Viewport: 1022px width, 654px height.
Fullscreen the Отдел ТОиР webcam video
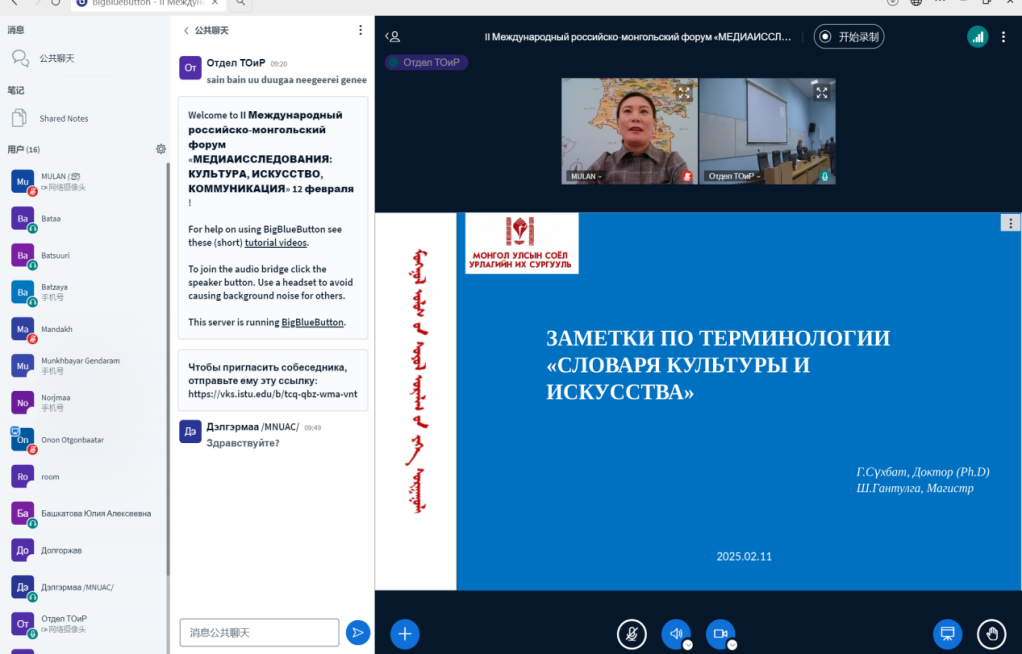tap(822, 93)
